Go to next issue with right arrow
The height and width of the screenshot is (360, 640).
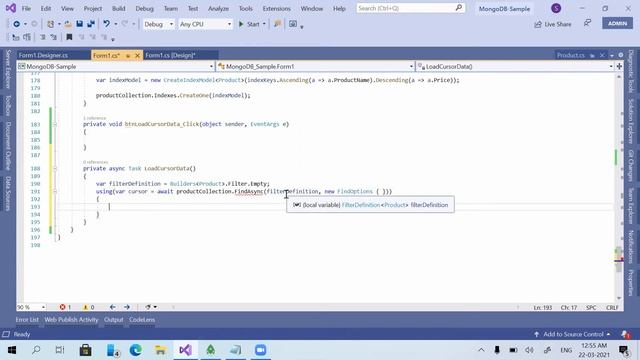tap(127, 307)
